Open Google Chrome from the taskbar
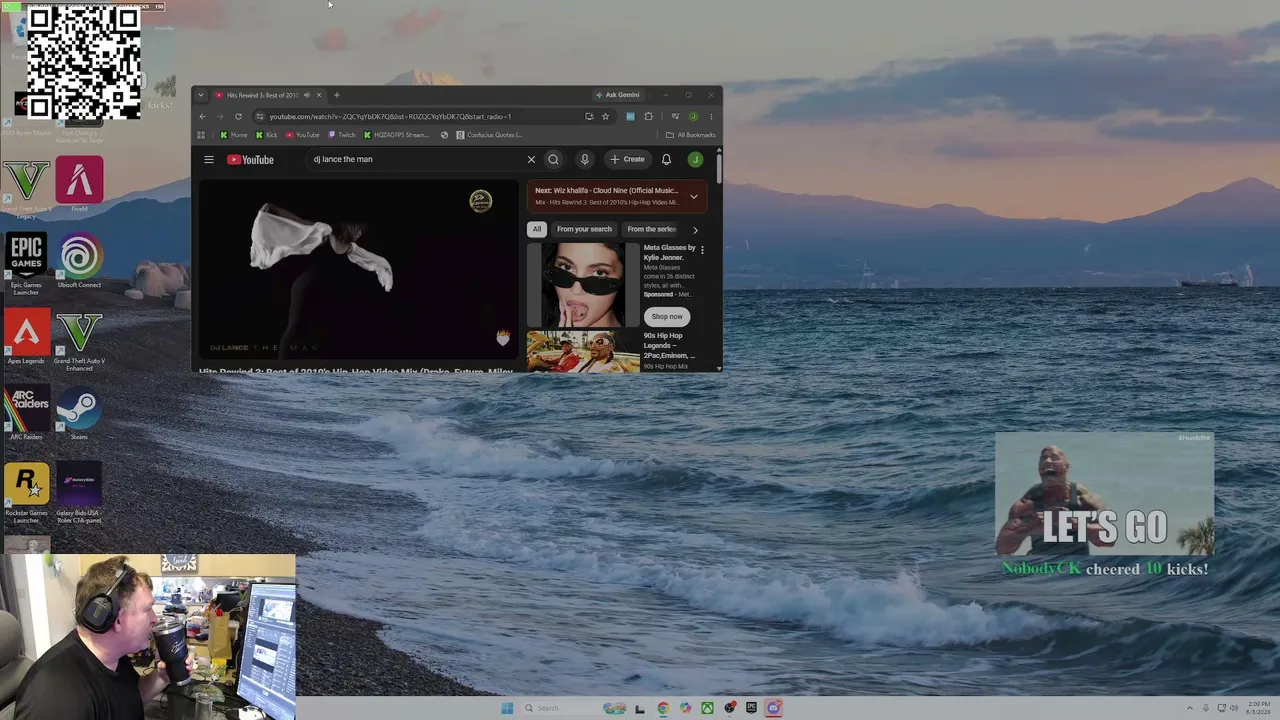This screenshot has height=720, width=1280. click(663, 708)
